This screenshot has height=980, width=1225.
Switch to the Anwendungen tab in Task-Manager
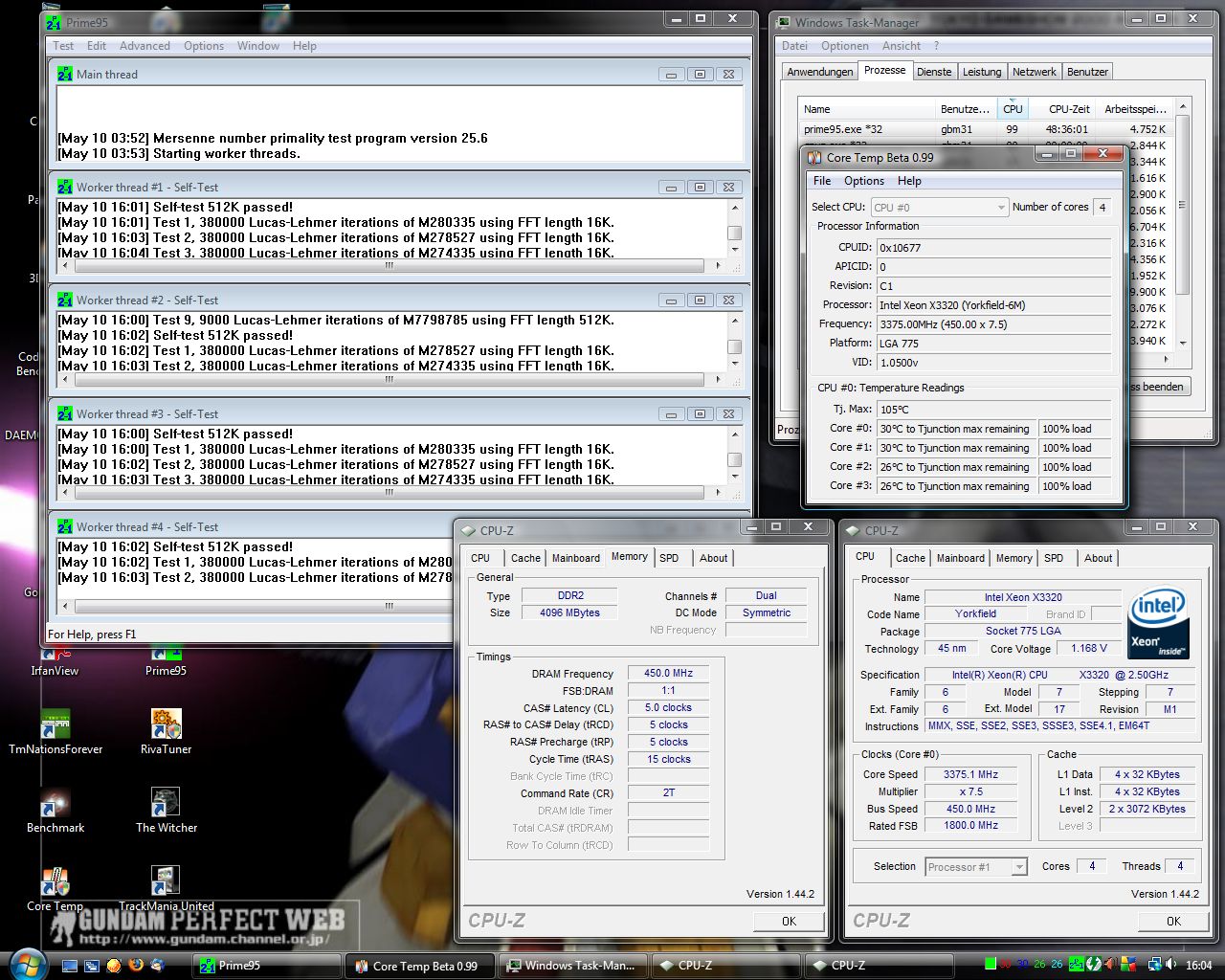coord(820,72)
